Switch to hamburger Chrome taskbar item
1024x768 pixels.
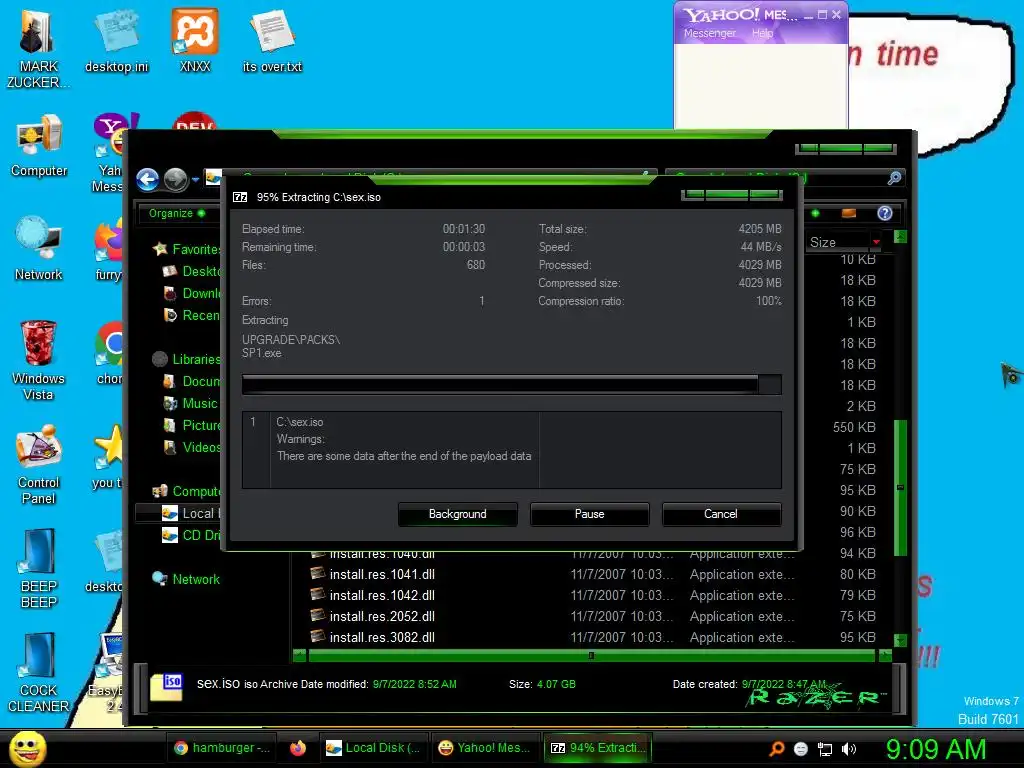(221, 748)
